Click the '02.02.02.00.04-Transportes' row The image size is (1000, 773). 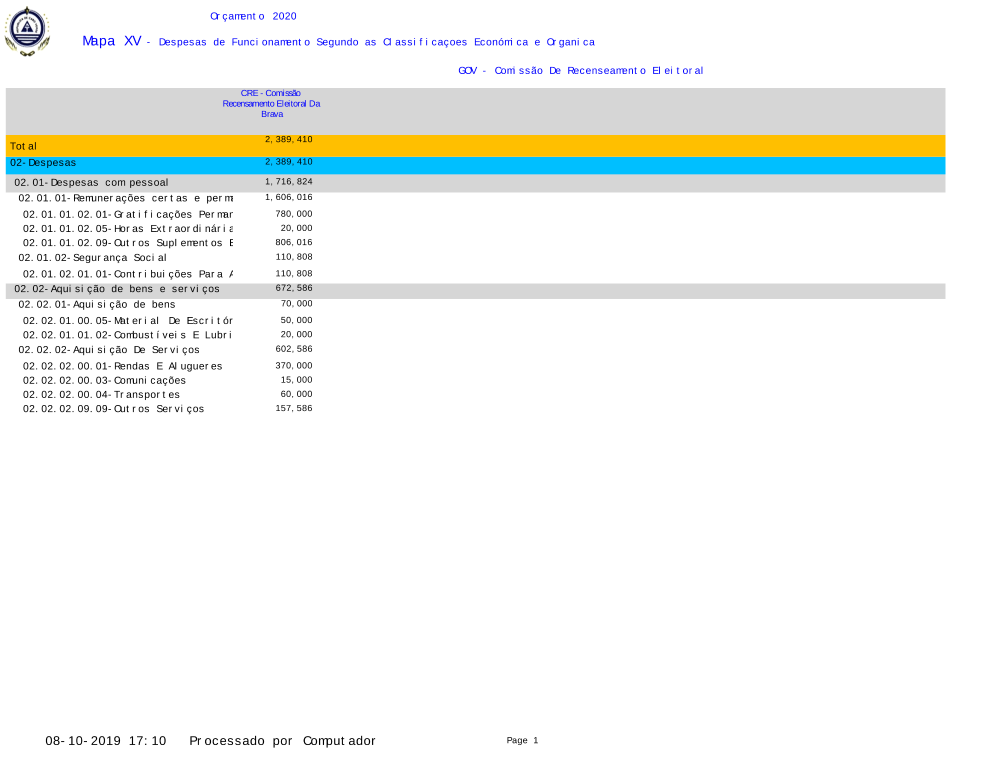(101, 395)
